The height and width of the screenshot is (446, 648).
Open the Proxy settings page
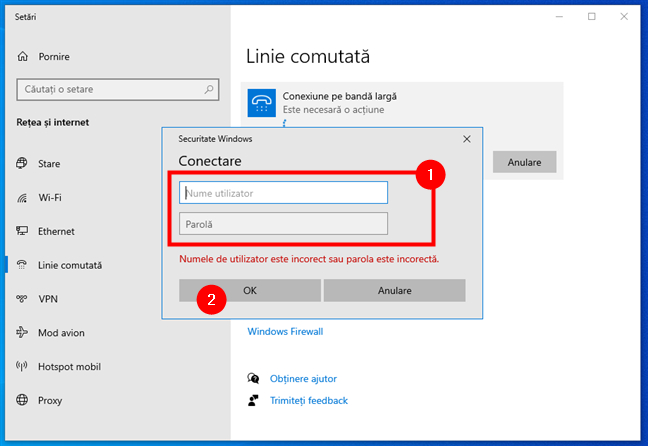coord(50,401)
